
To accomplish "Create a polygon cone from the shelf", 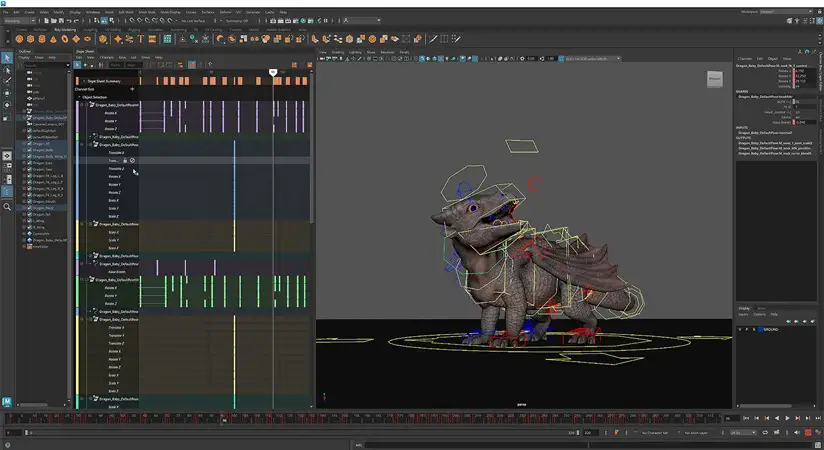I will coord(53,39).
